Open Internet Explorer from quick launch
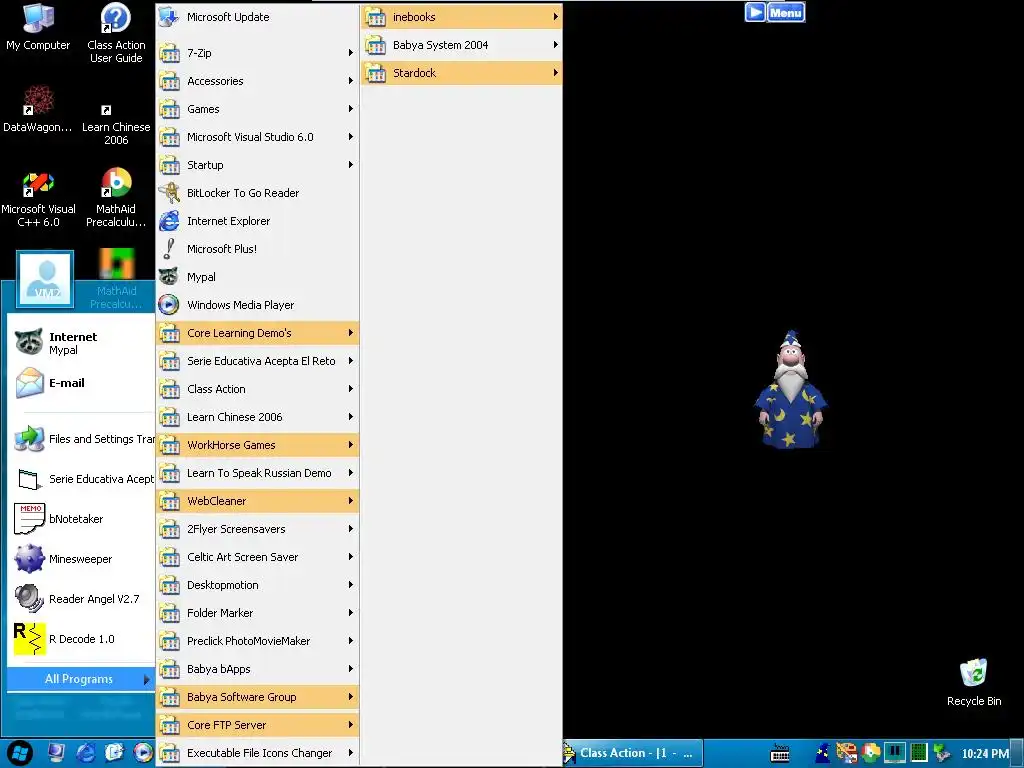1024x768 pixels. [86, 753]
